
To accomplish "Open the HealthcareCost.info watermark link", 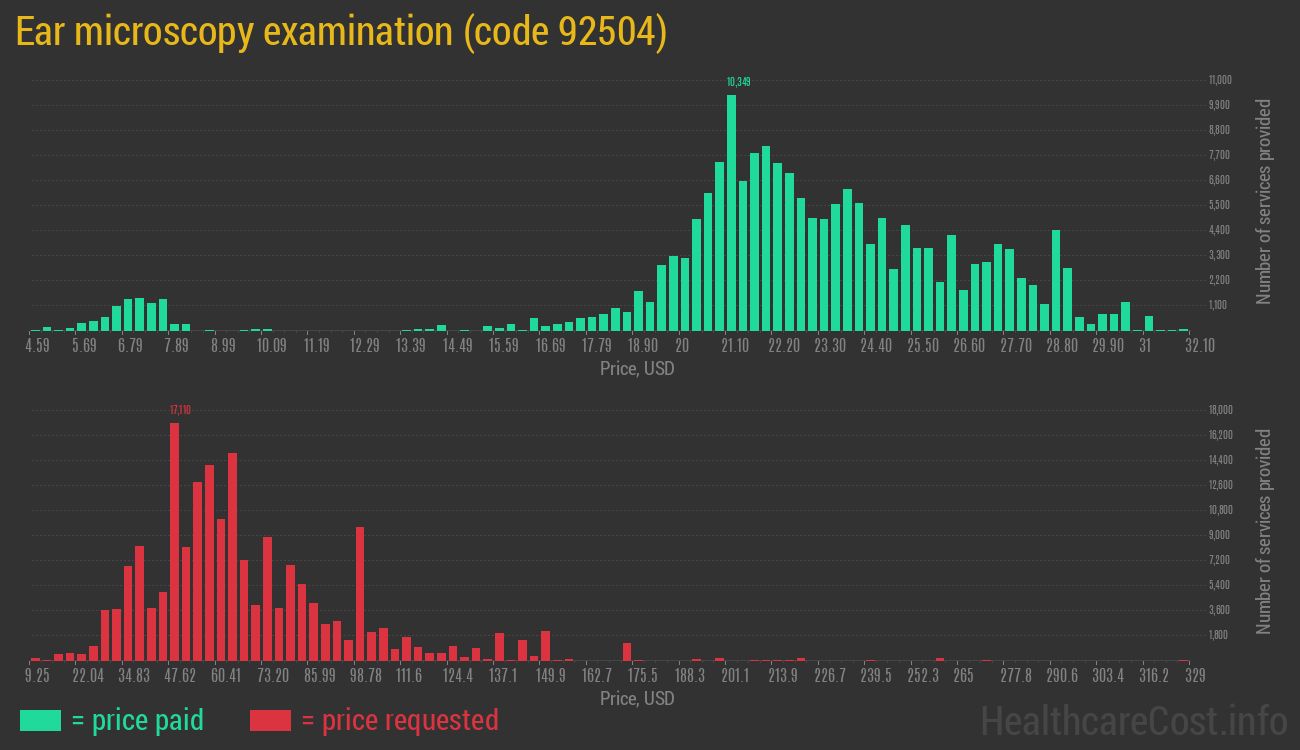I will 1133,721.
